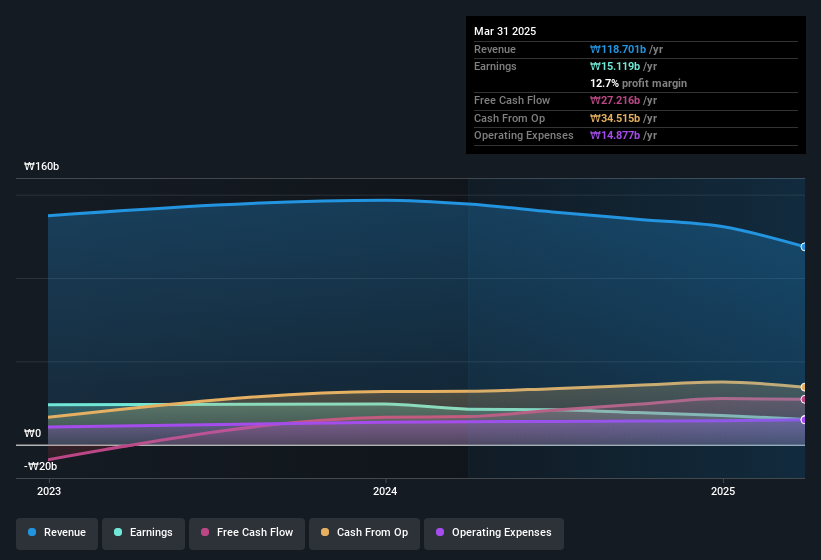
Task: Click the ₩0 y-axis label
Action: 32,433
